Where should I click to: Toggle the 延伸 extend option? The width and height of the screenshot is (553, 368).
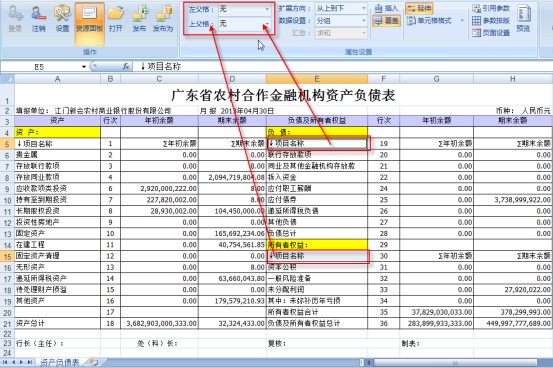(419, 8)
